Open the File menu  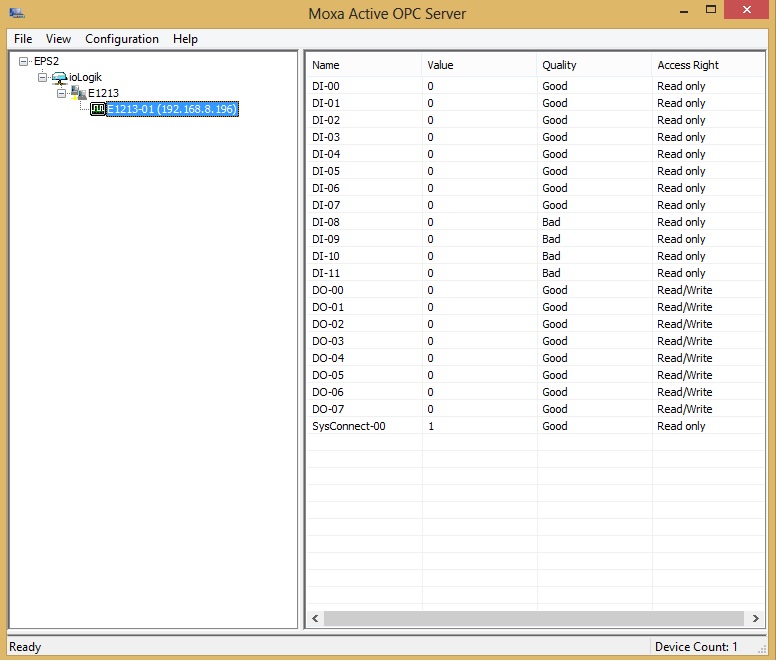[x=23, y=39]
